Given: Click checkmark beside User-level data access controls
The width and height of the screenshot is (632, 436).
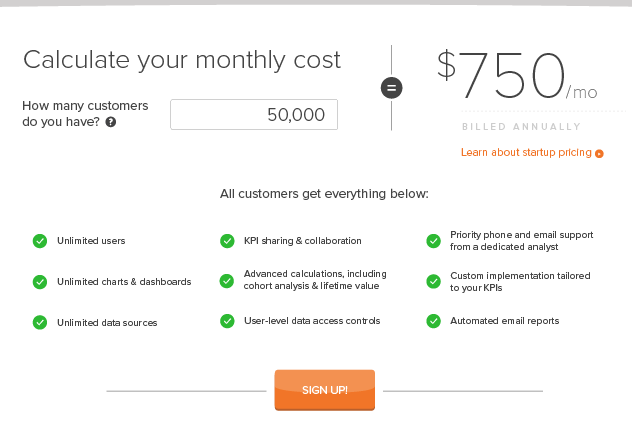Looking at the screenshot, I should pyautogui.click(x=227, y=321).
